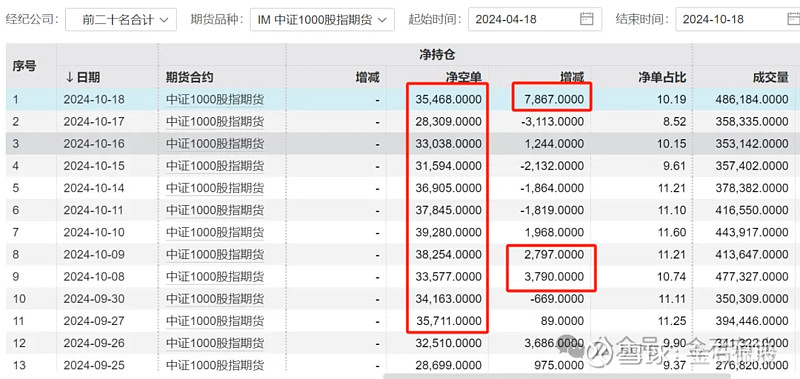
Task: Select date cell 2024-09-26
Action: tap(94, 343)
